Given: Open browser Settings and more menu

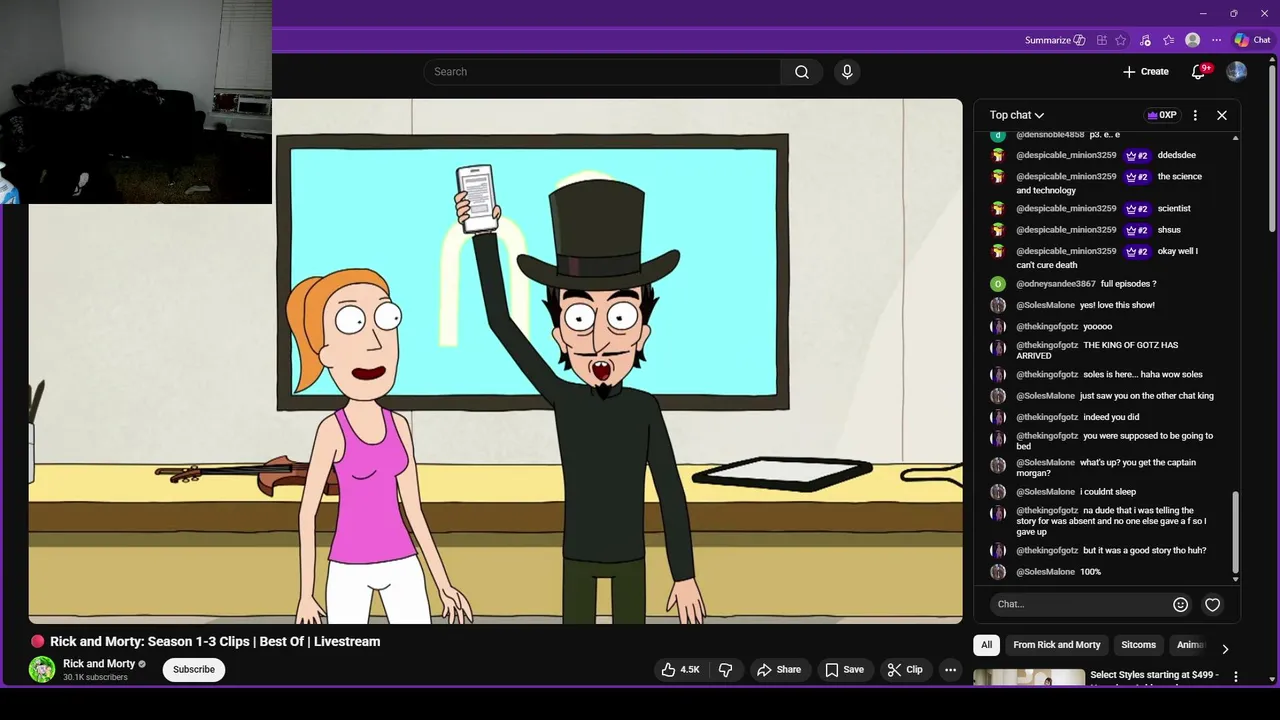Looking at the screenshot, I should point(1216,40).
